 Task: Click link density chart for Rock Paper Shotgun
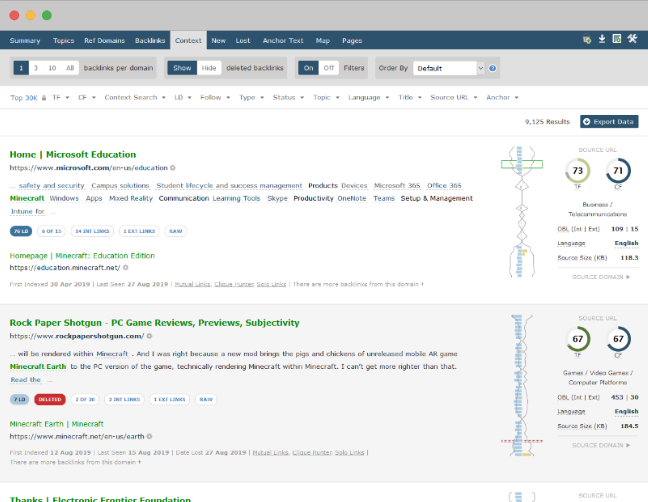coord(522,385)
